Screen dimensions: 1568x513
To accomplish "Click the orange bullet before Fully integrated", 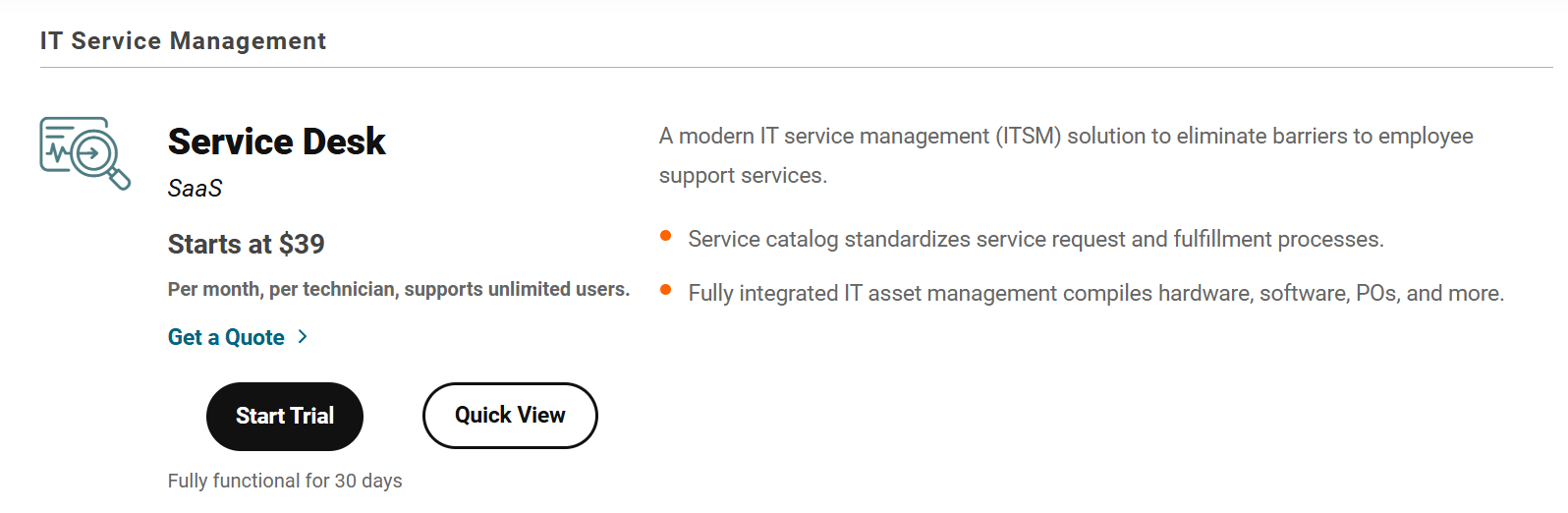I will coord(666,290).
